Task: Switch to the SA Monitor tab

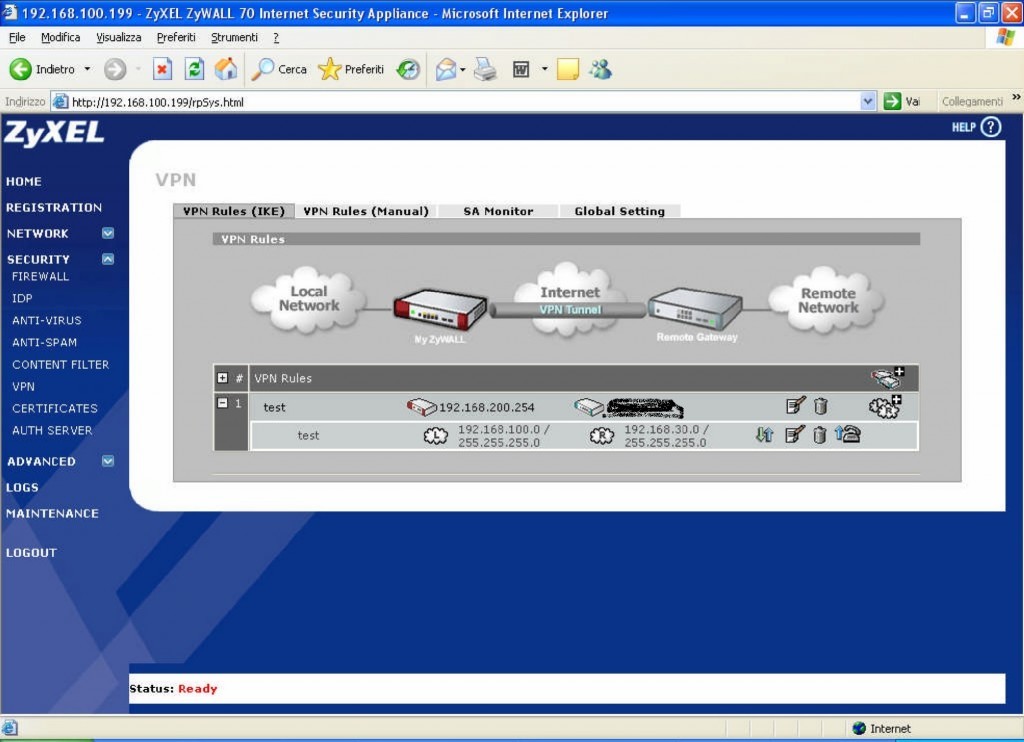Action: point(498,211)
